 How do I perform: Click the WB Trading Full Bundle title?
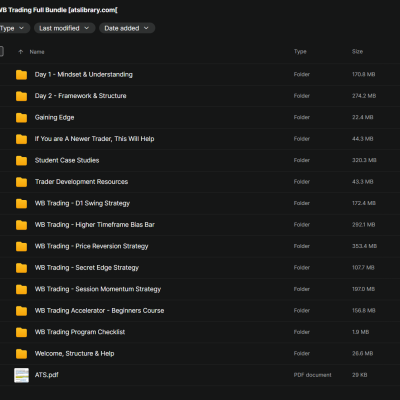(x=58, y=10)
